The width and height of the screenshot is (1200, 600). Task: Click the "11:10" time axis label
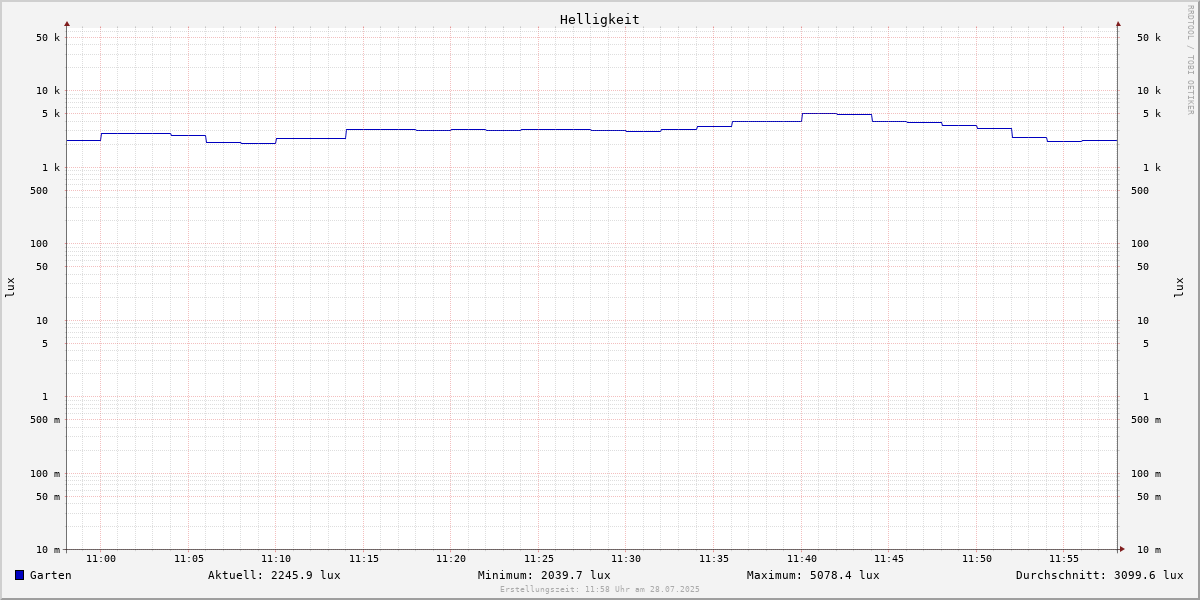276,559
